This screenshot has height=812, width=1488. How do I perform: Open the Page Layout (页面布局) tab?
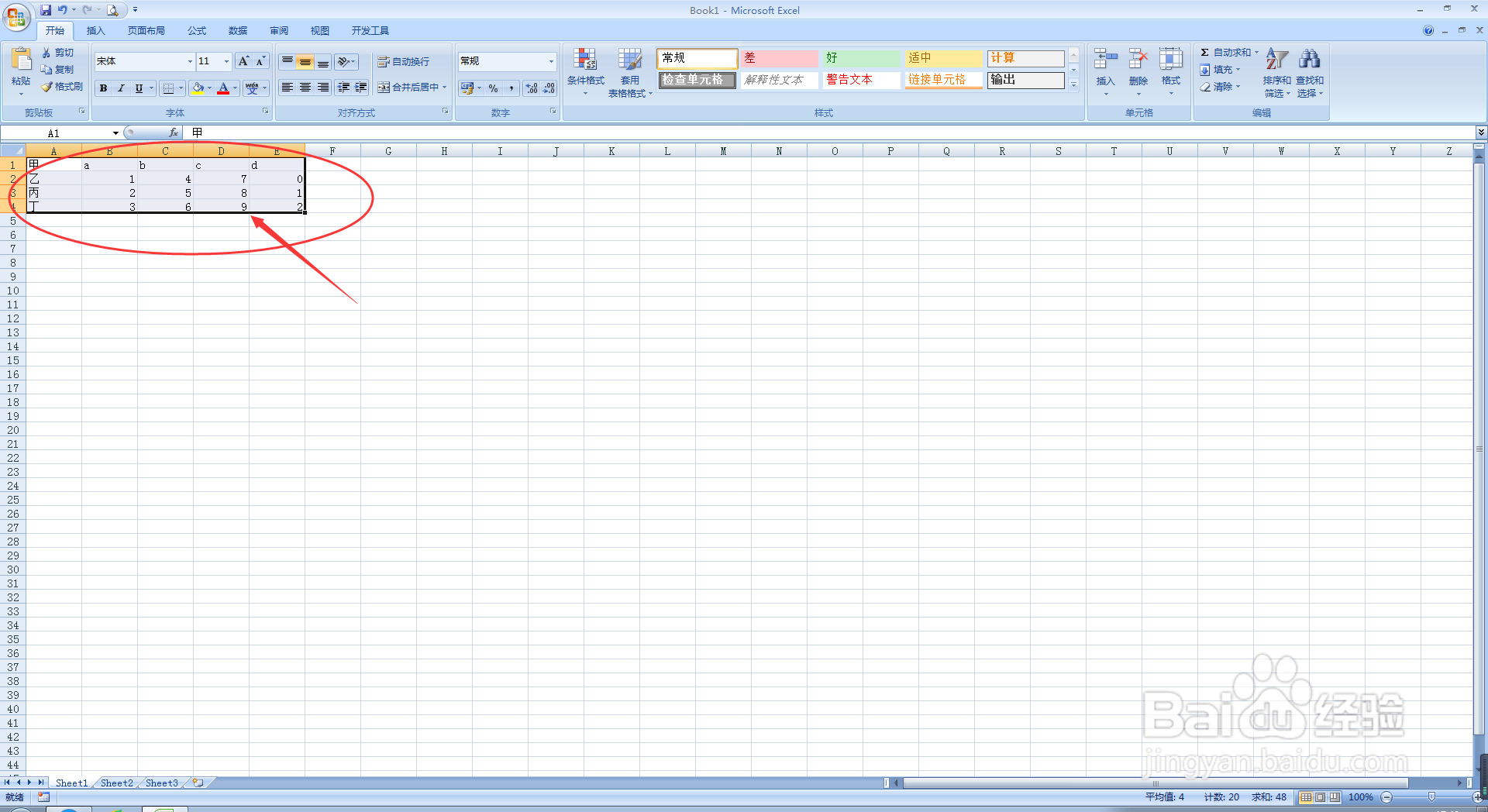(x=146, y=31)
